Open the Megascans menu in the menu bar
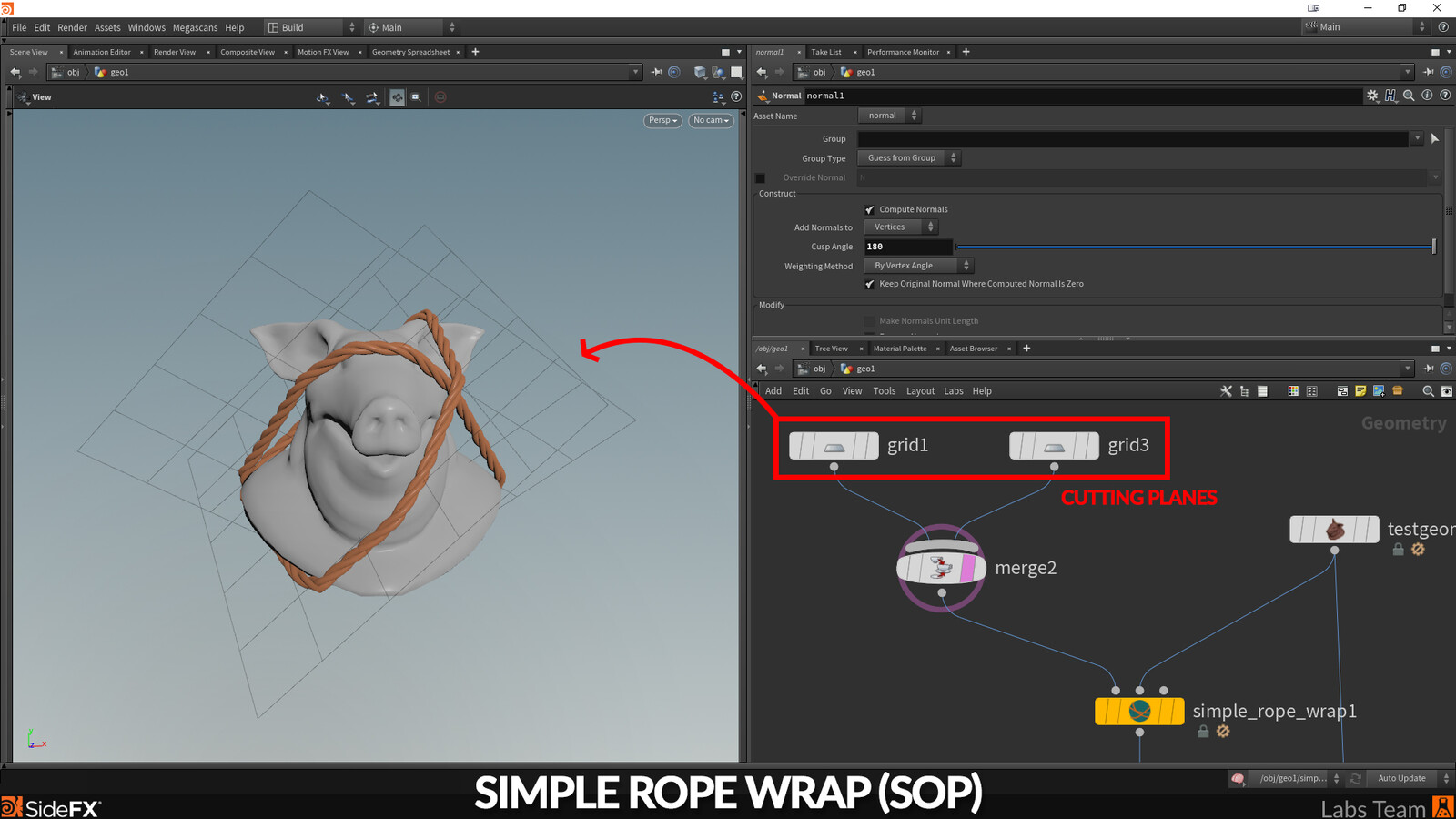 coord(195,27)
